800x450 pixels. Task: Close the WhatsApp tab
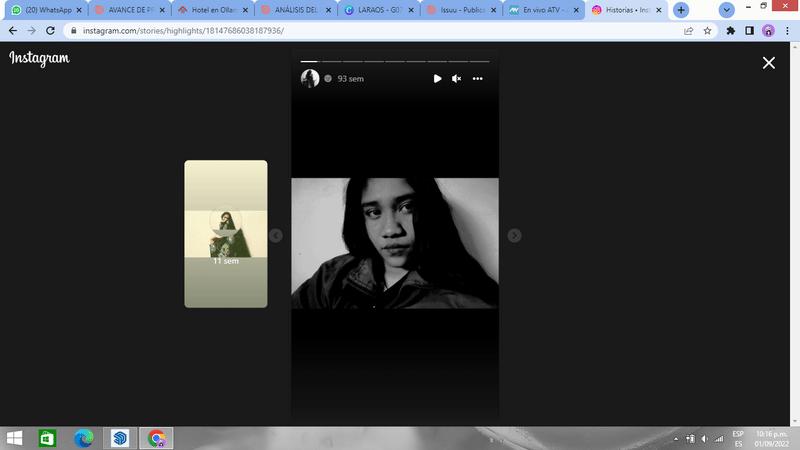[79, 10]
